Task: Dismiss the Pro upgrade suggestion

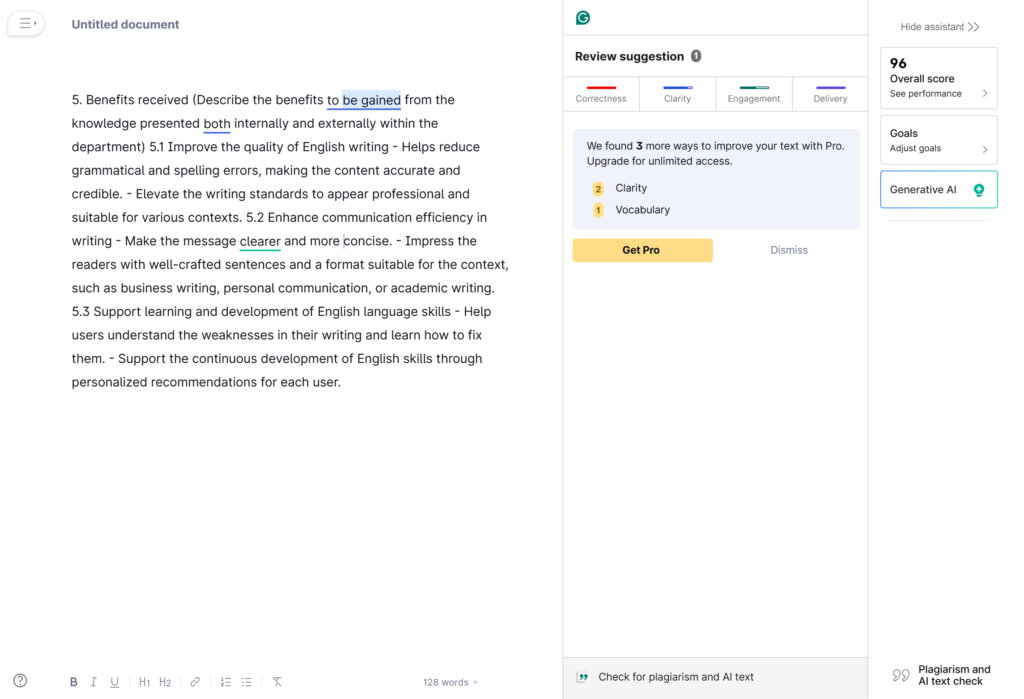Action: pyautogui.click(x=789, y=250)
